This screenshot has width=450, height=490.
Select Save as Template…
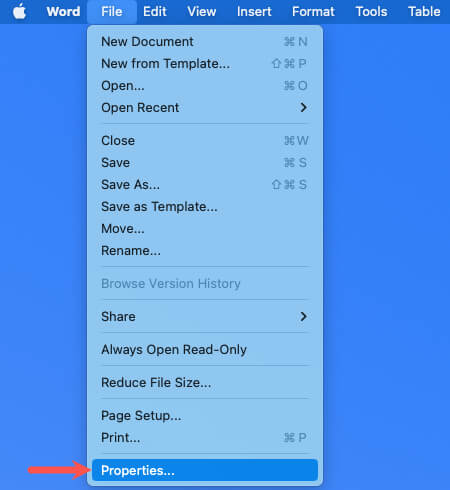pos(205,207)
